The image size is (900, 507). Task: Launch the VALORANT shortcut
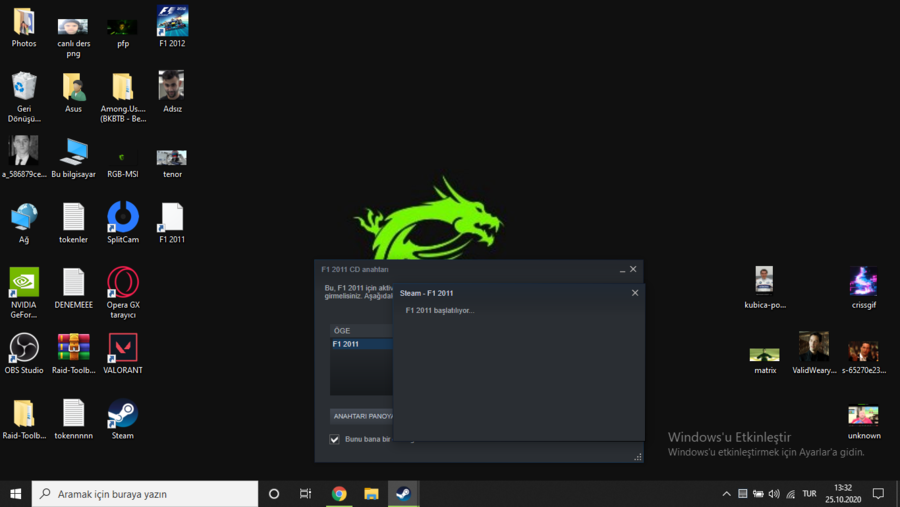[123, 354]
